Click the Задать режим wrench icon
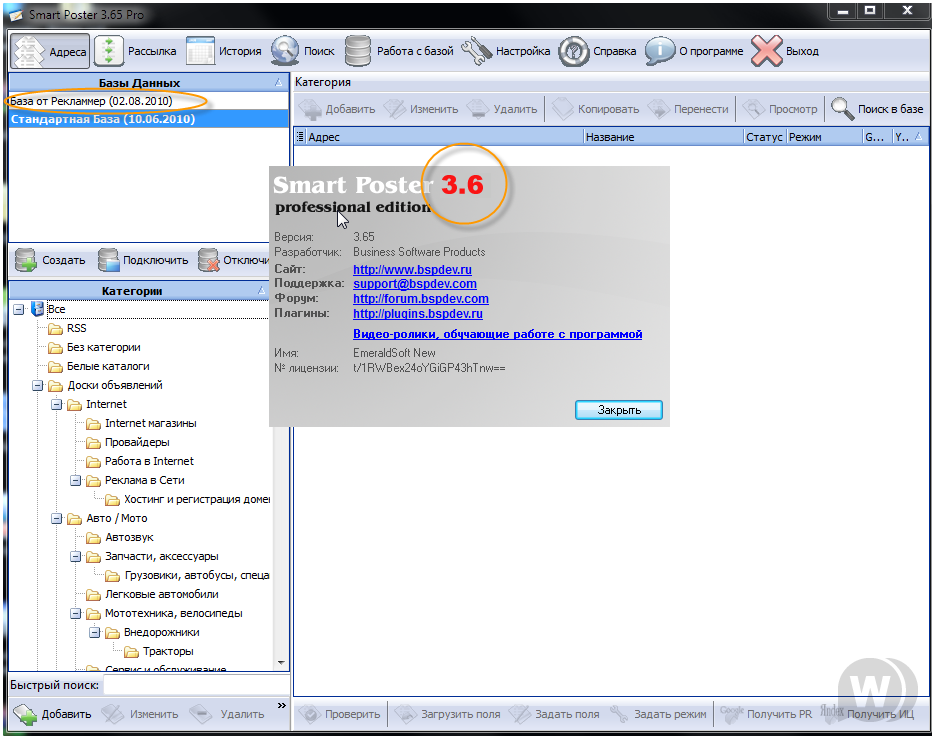The height and width of the screenshot is (739, 935). [x=619, y=714]
